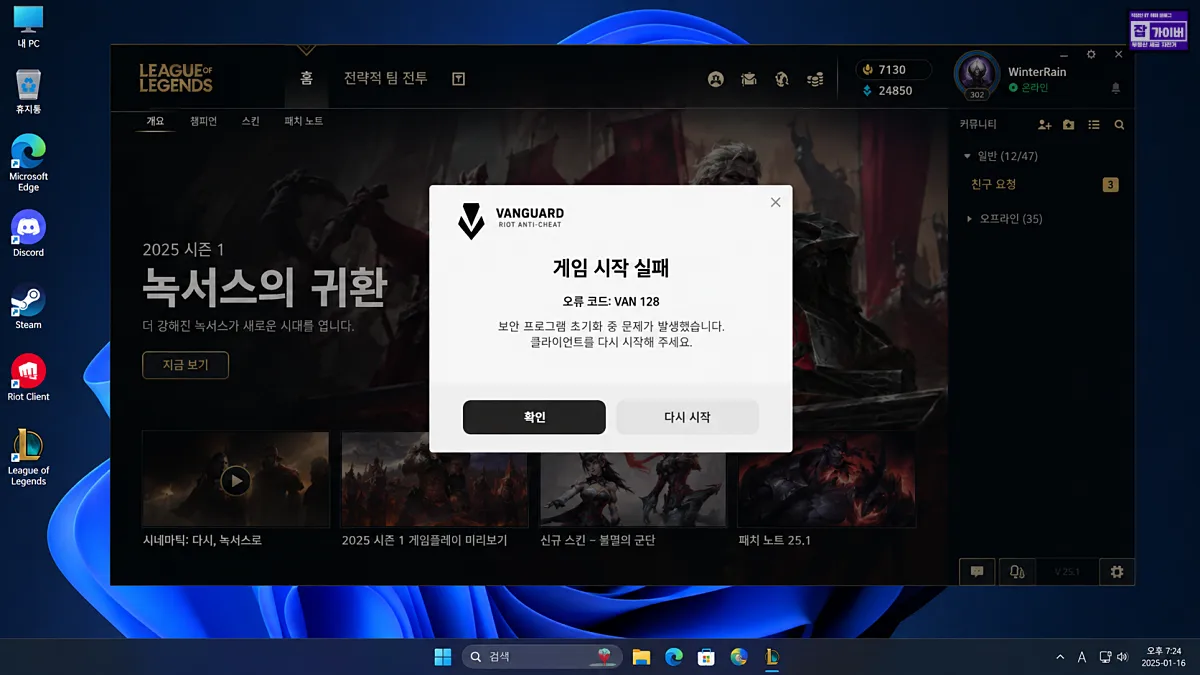Viewport: 1200px width, 675px height.
Task: Click the Discord desktop shortcut
Action: pos(28,234)
